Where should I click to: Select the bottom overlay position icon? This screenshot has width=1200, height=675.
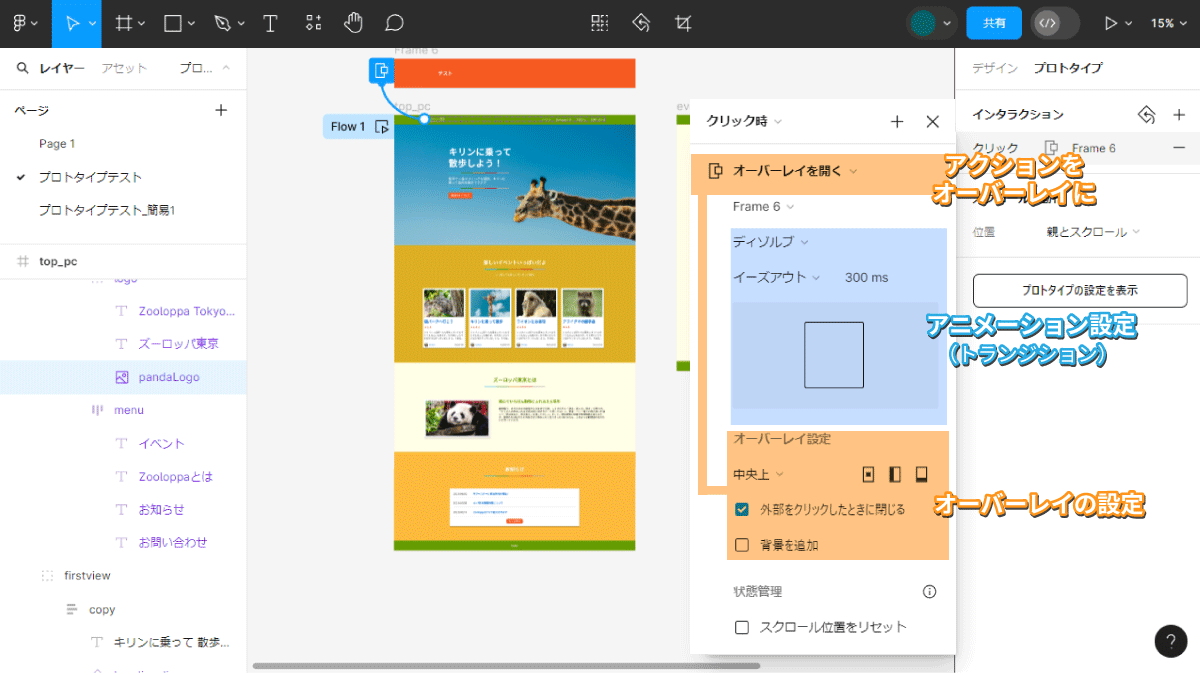[x=921, y=474]
